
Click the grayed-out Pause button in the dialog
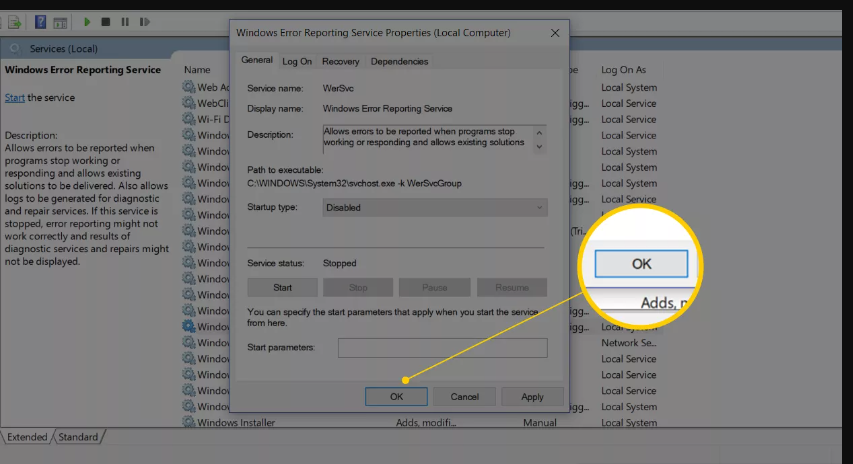[435, 287]
